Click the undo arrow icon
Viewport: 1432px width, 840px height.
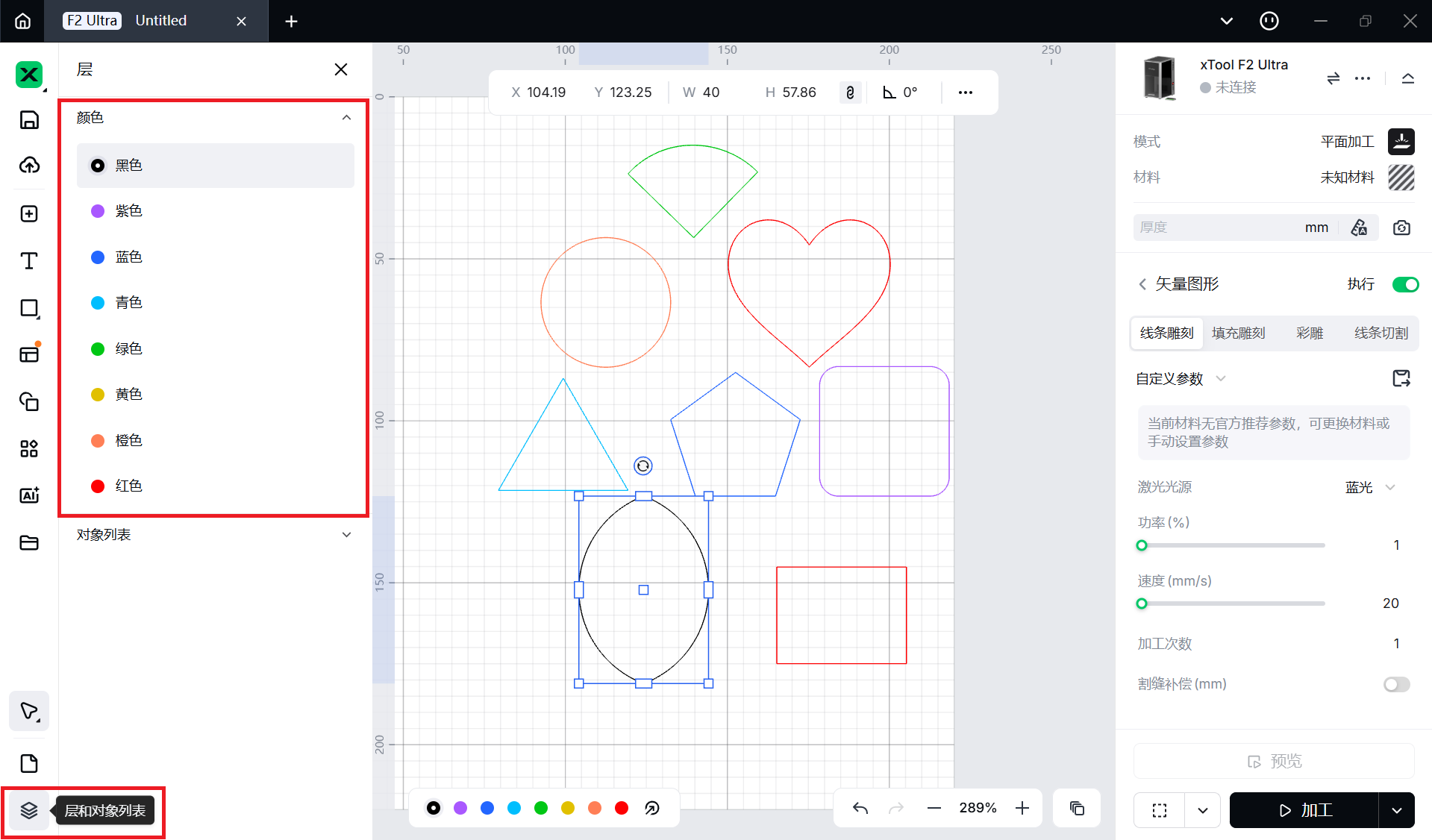click(860, 808)
